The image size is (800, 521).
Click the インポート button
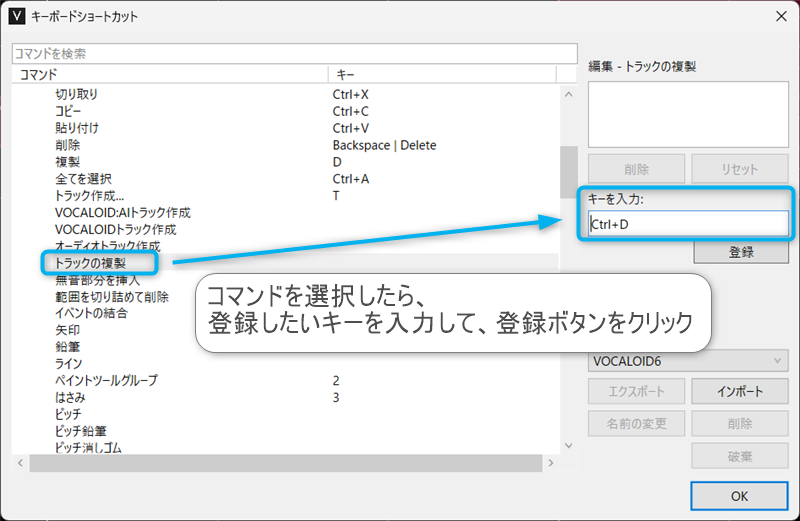(x=740, y=391)
